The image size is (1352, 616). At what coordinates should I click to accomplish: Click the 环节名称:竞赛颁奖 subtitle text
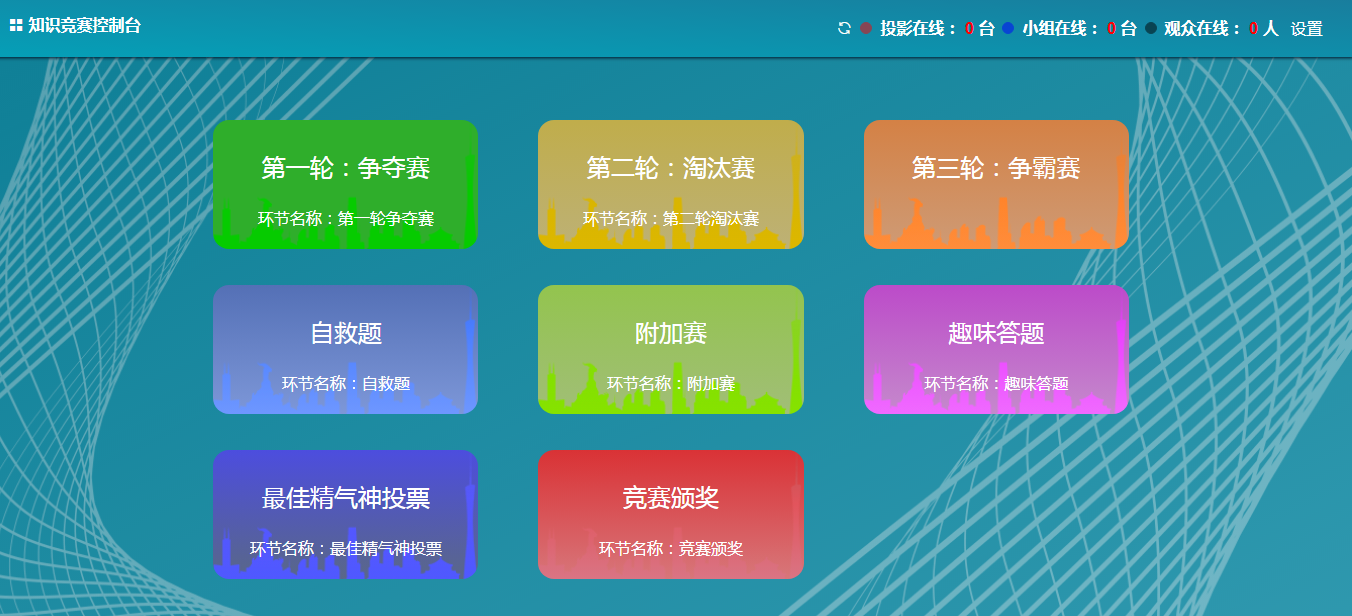click(x=670, y=549)
